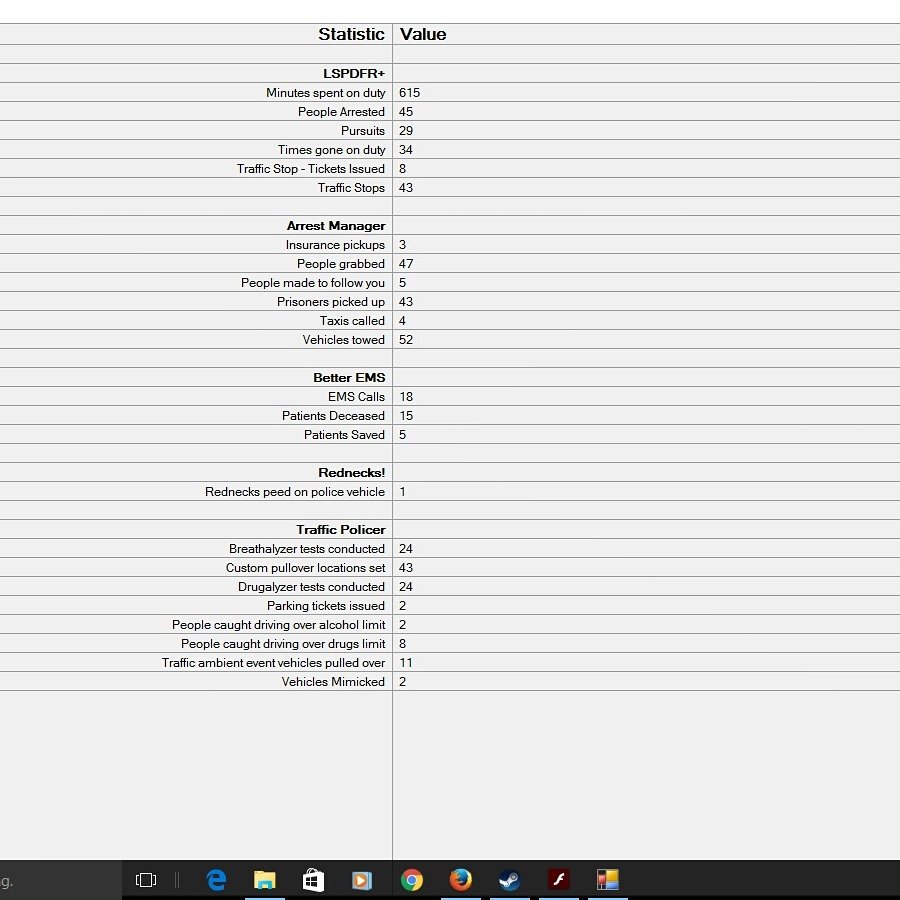Click the Adobe Flash taskbar icon

coord(559,880)
